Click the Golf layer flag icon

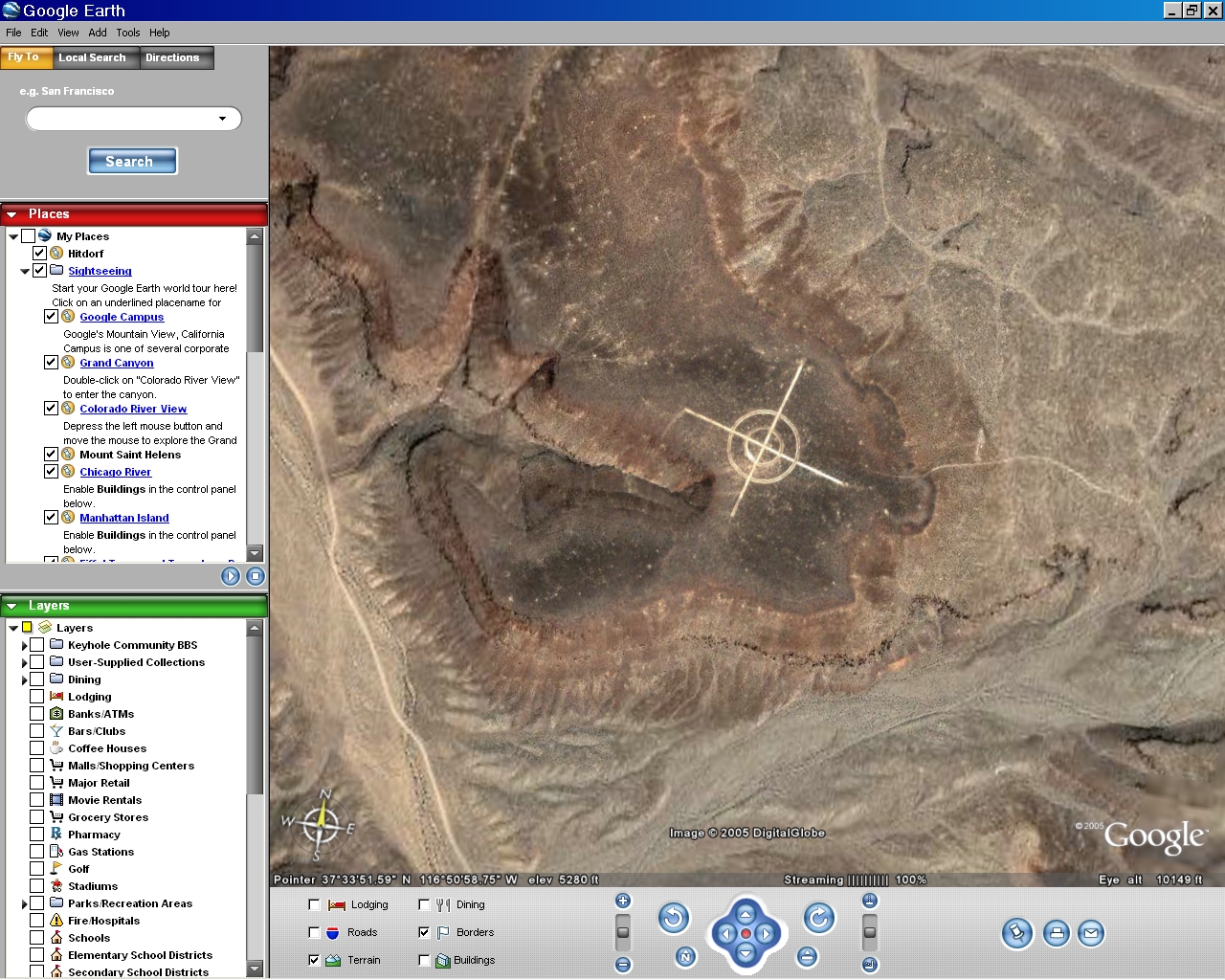point(56,869)
